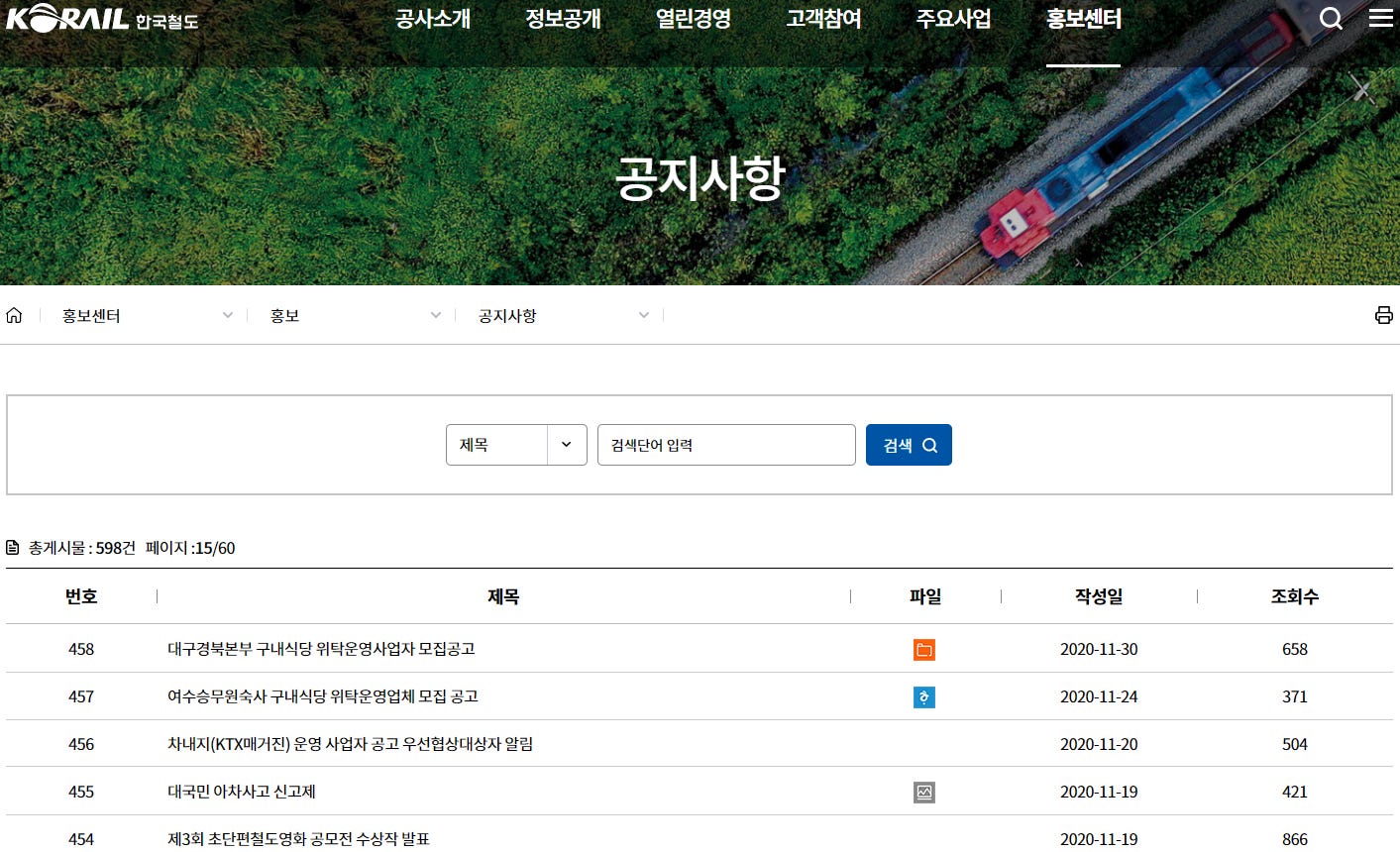
Task: Expand the 홍보 breadcrumb dropdown
Action: [355, 315]
